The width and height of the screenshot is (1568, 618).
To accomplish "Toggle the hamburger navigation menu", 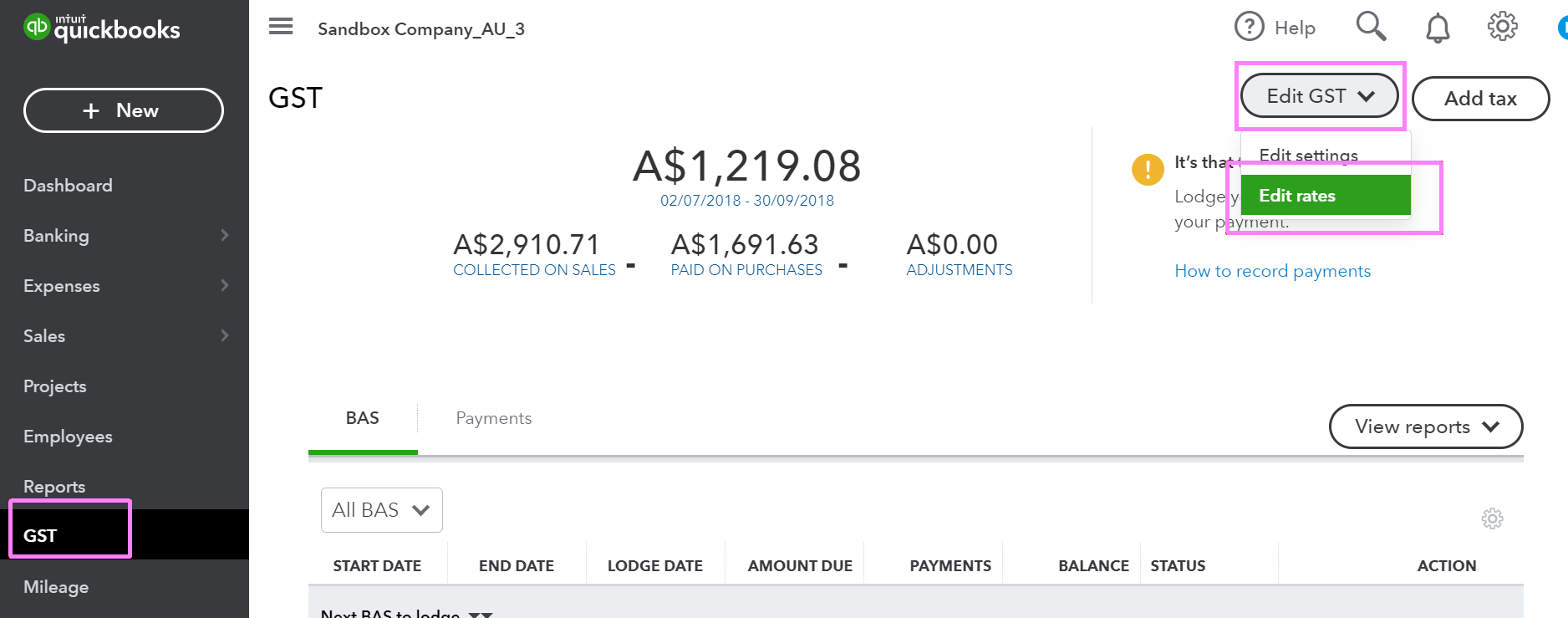I will pos(281,27).
